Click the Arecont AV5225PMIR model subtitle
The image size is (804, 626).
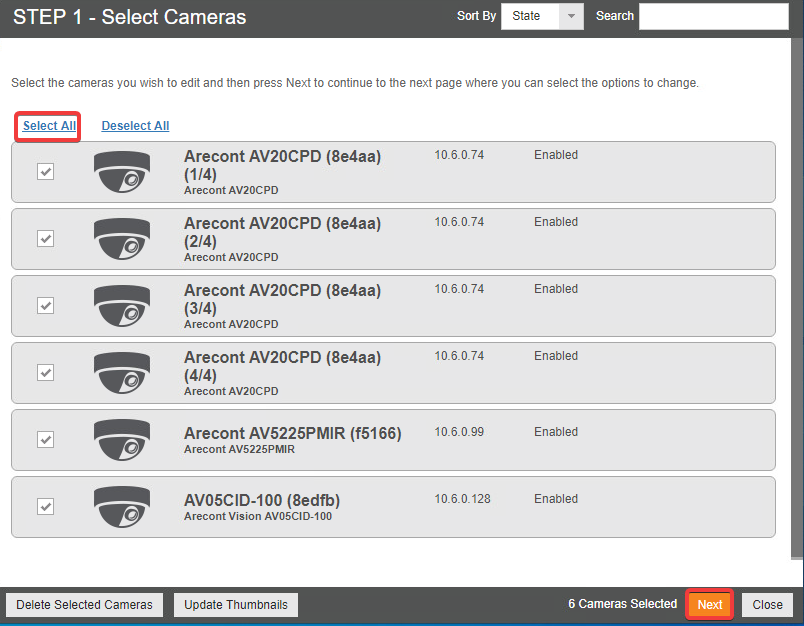(239, 449)
